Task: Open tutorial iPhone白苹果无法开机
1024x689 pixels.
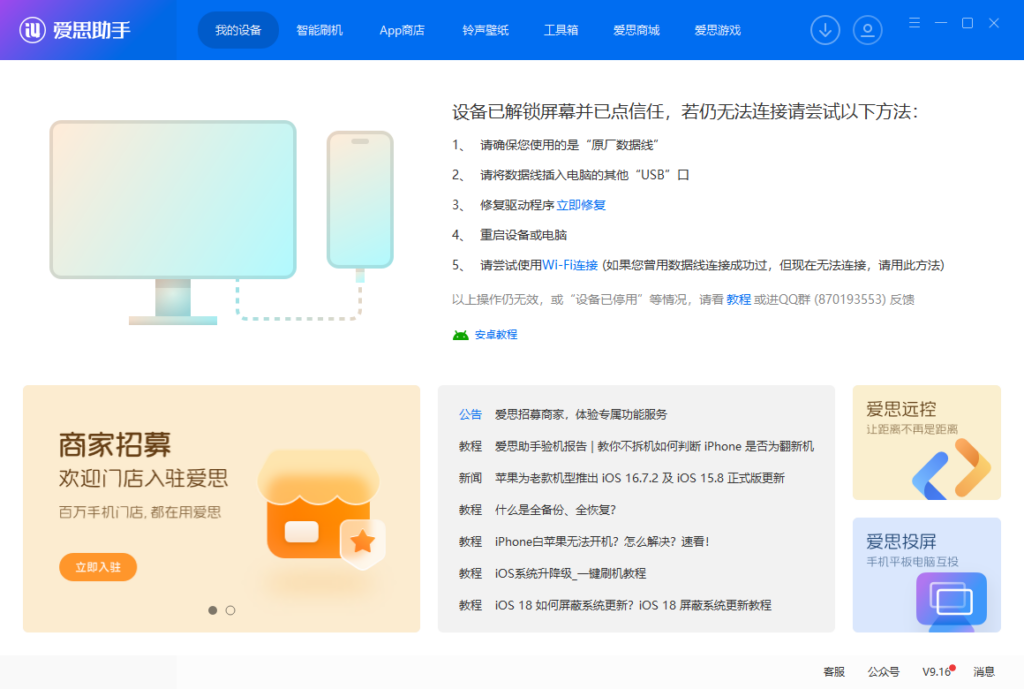Action: coord(601,541)
